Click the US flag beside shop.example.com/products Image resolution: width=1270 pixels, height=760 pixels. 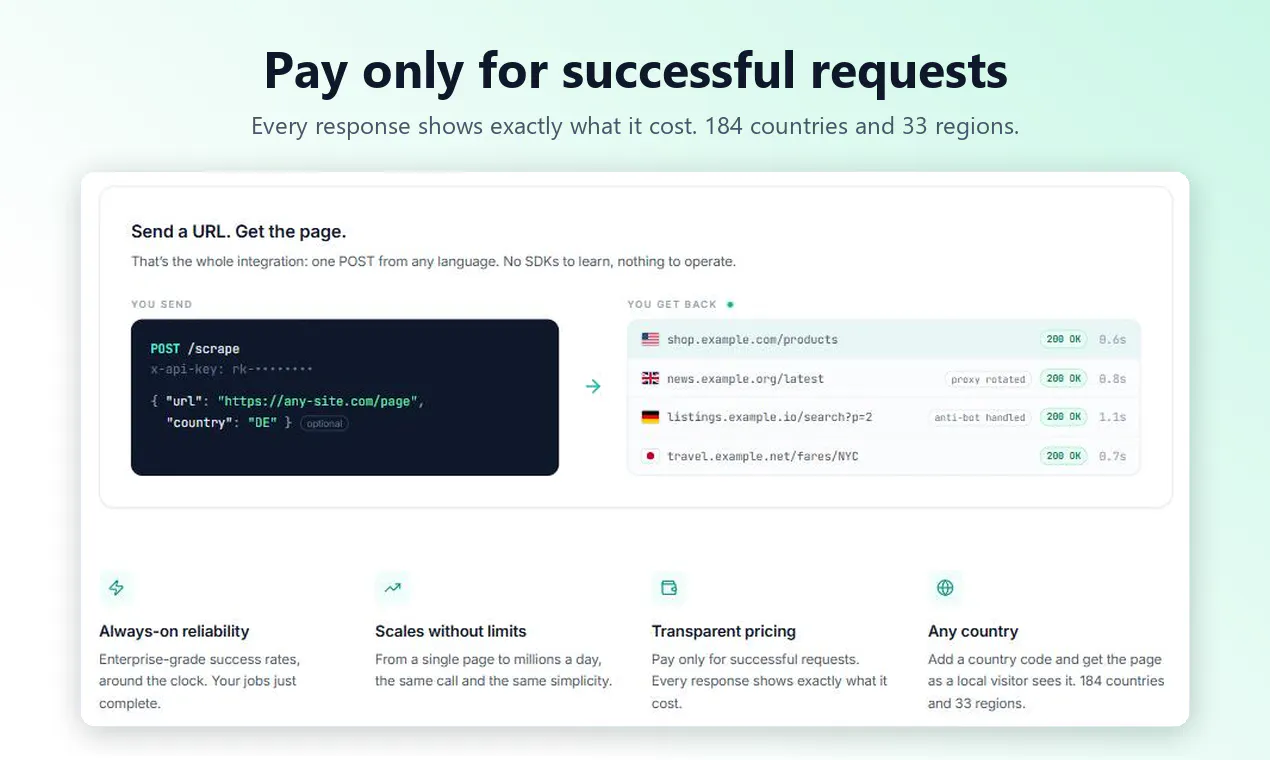[650, 339]
